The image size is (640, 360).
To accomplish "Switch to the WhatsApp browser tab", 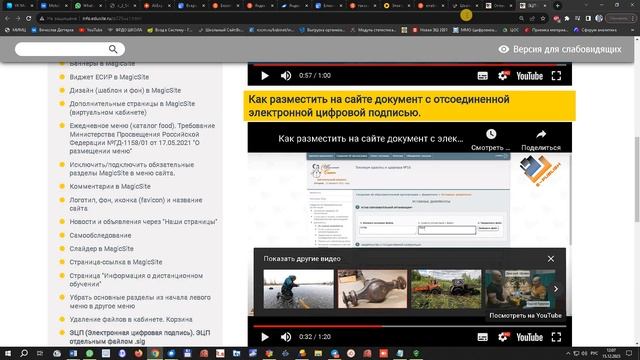I will click(87, 6).
